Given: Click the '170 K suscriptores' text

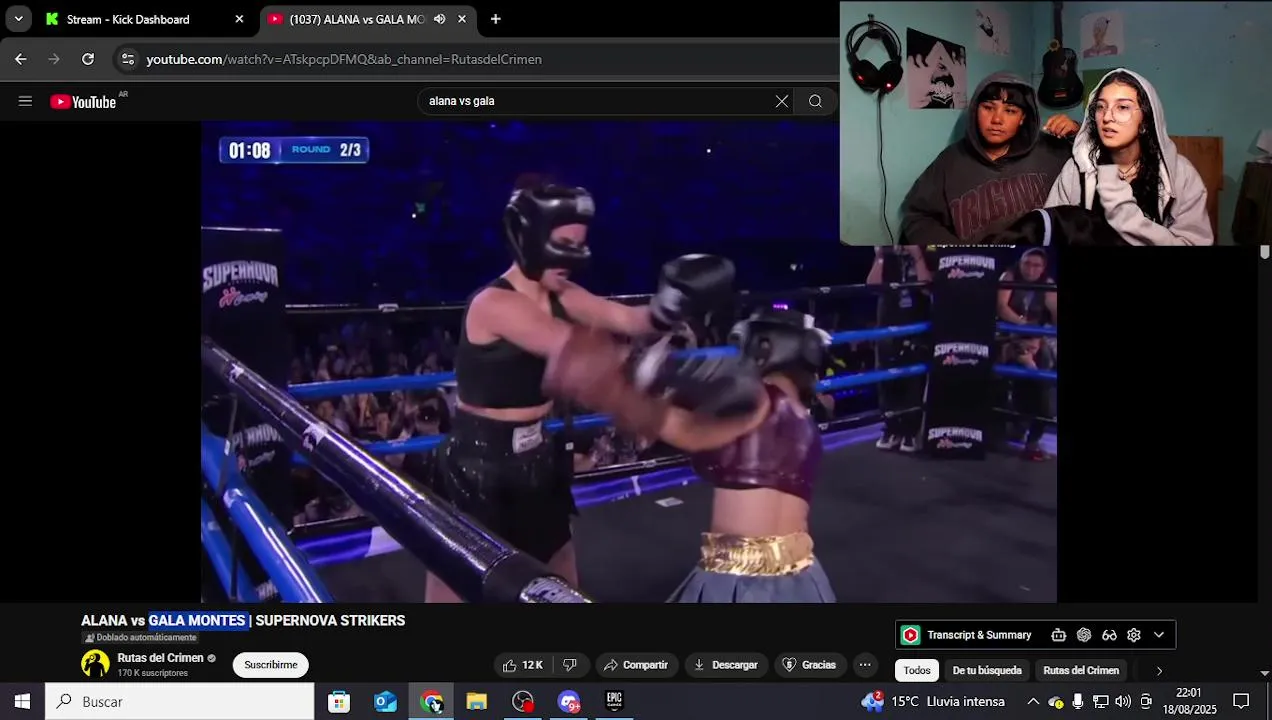Looking at the screenshot, I should (152, 673).
